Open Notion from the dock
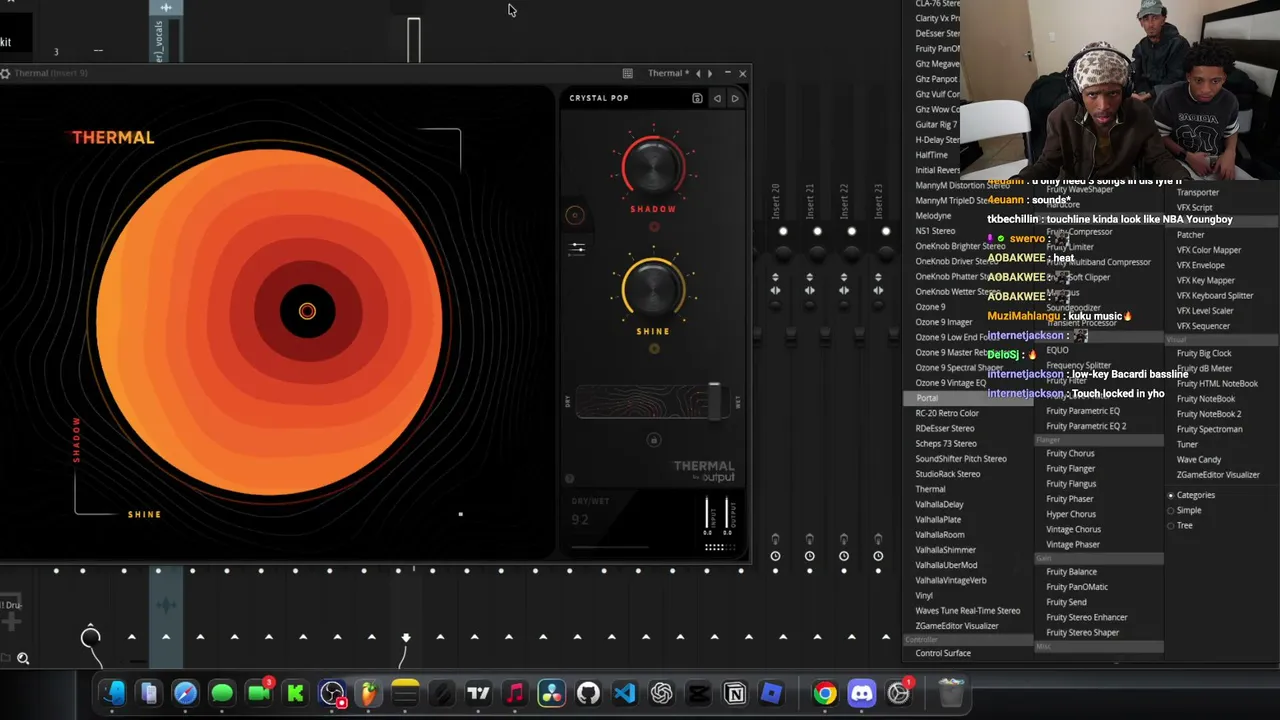1280x720 pixels. pos(735,693)
